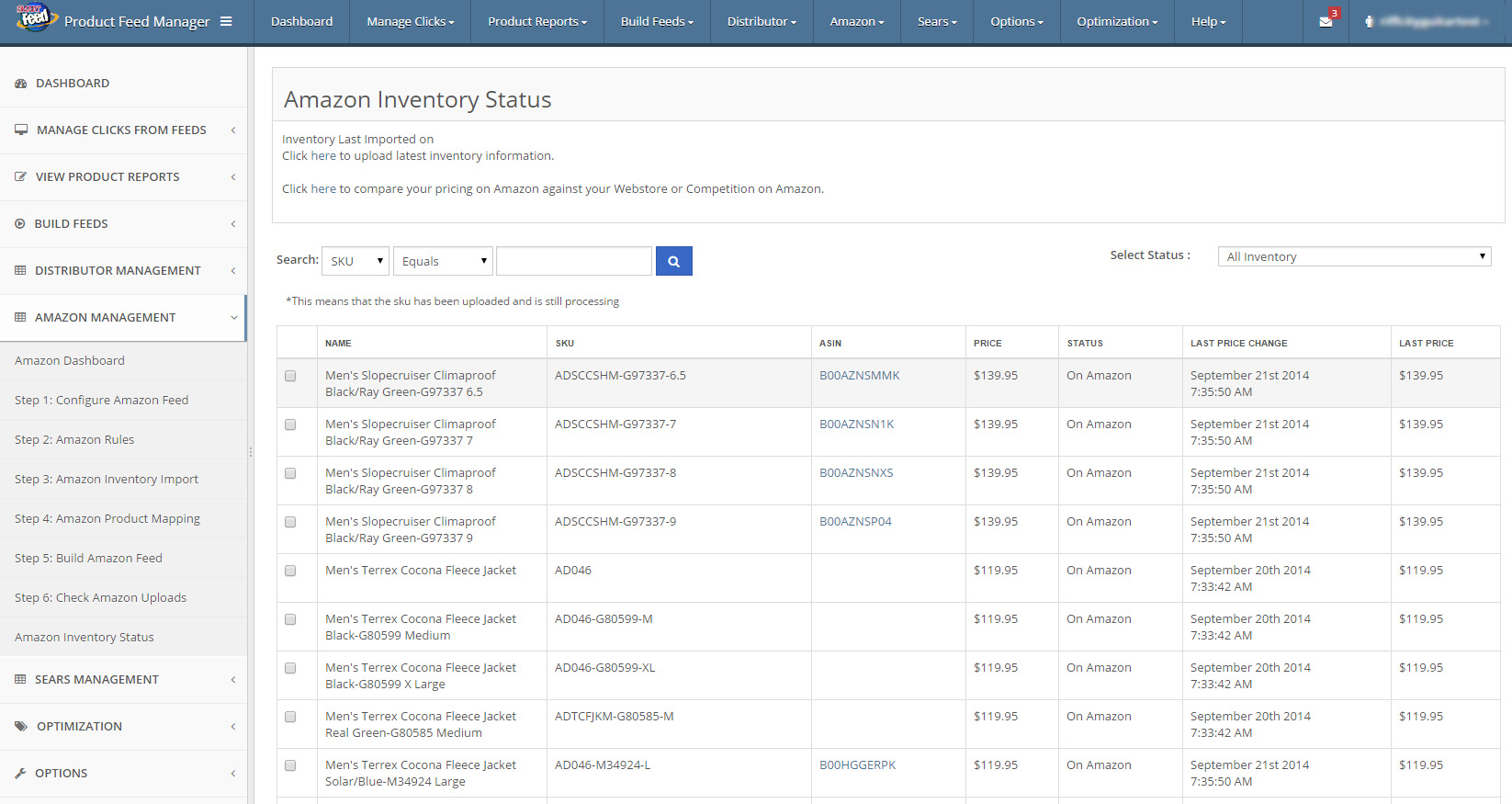
Task: Open the Distributor top menu
Action: coord(762,21)
